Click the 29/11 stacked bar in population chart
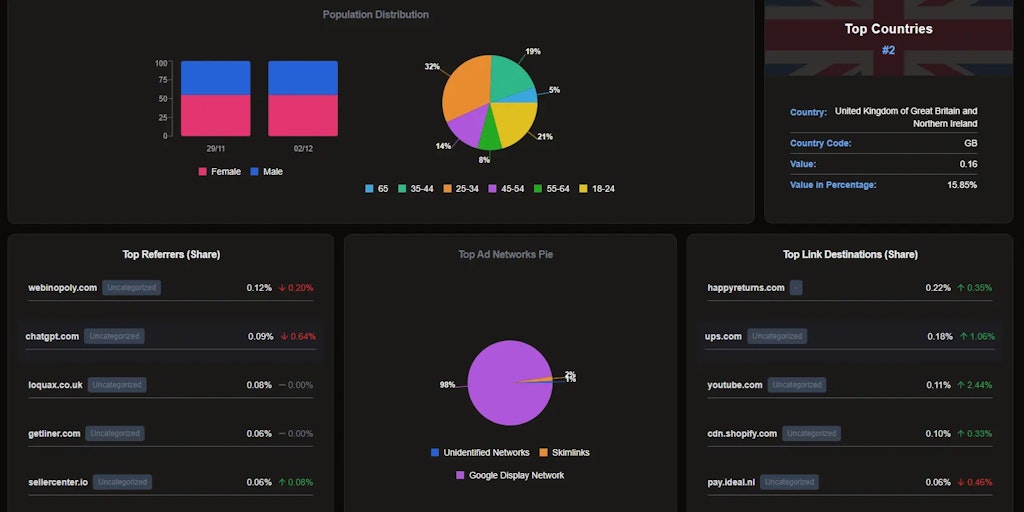Viewport: 1024px width, 512px height. tap(215, 98)
